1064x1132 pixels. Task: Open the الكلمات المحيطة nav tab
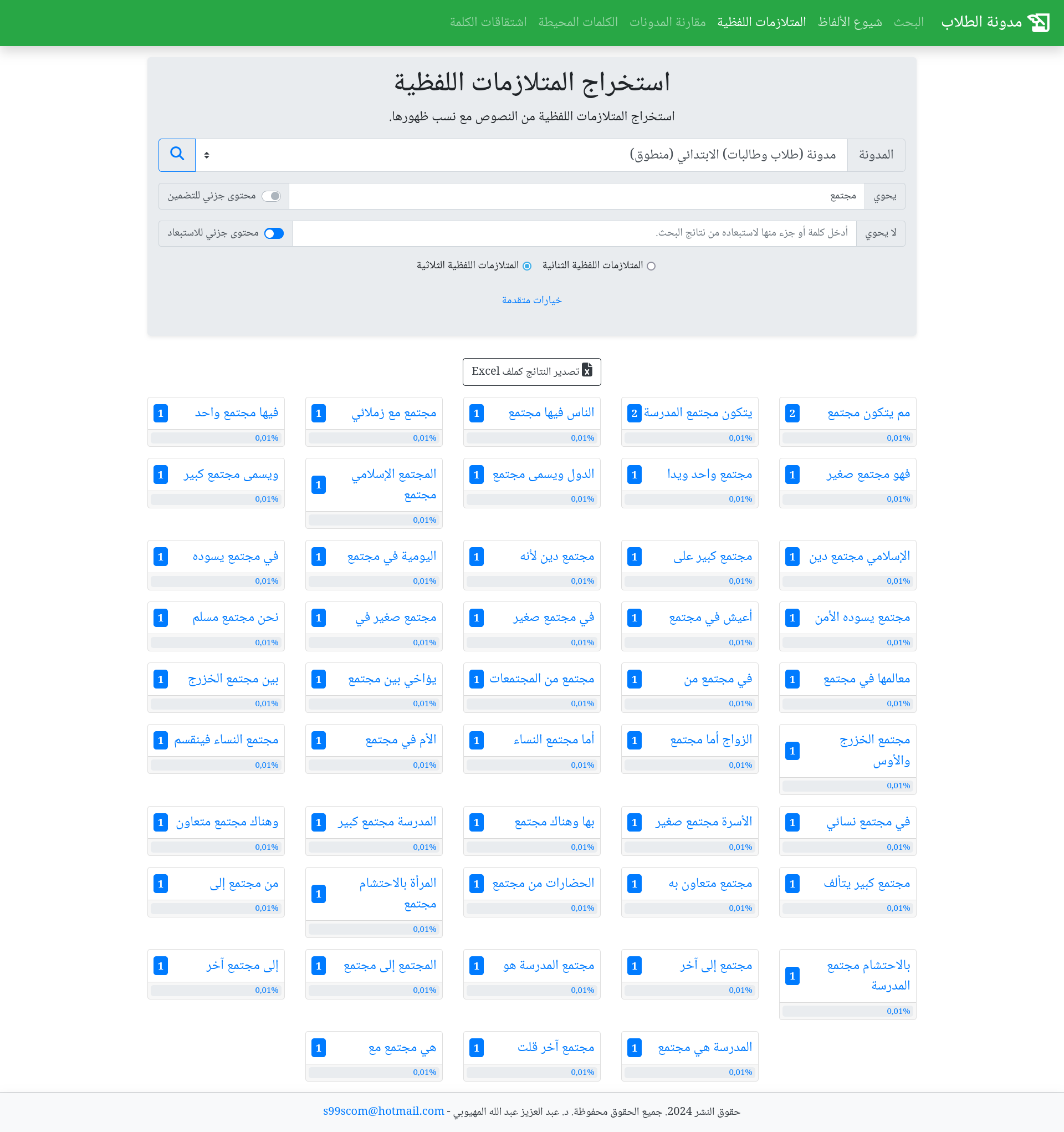point(579,22)
